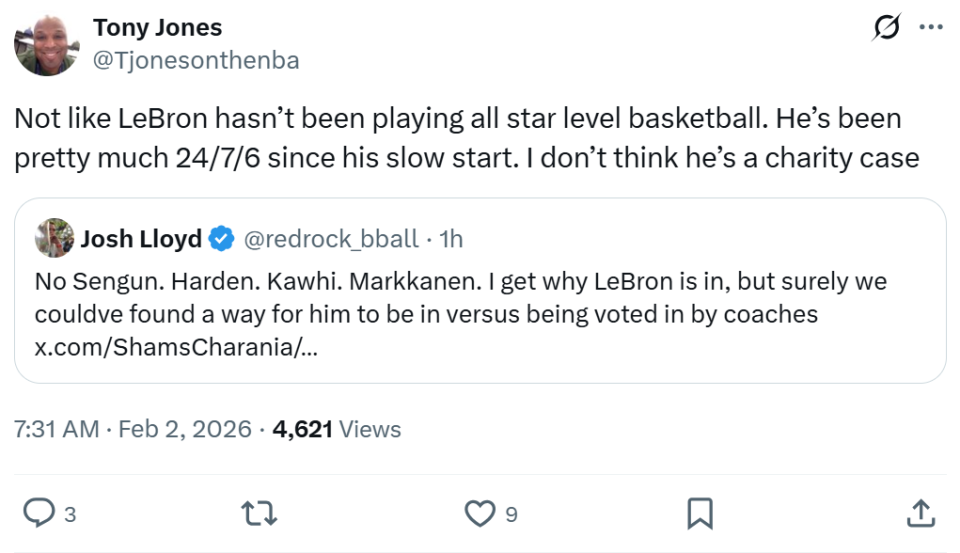The image size is (960, 553).
Task: Click the reply comment icon
Action: pyautogui.click(x=39, y=514)
